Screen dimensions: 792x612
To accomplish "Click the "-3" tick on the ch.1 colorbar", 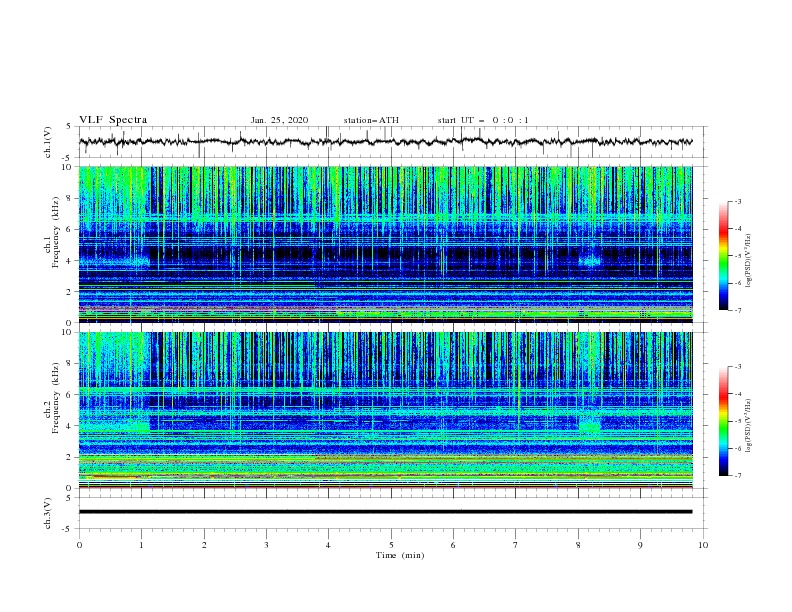I will (x=737, y=201).
